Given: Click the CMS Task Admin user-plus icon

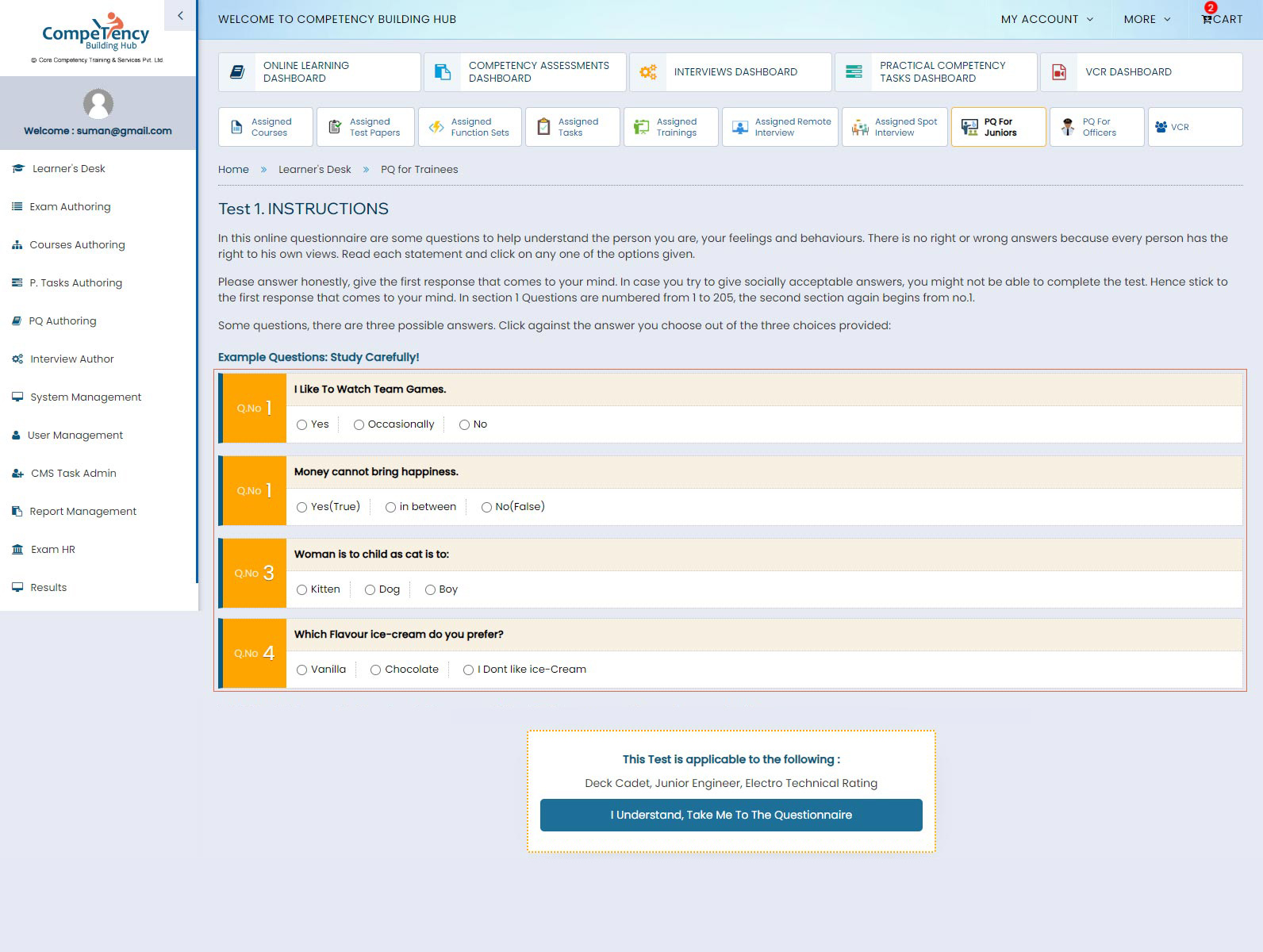Looking at the screenshot, I should coord(18,474).
